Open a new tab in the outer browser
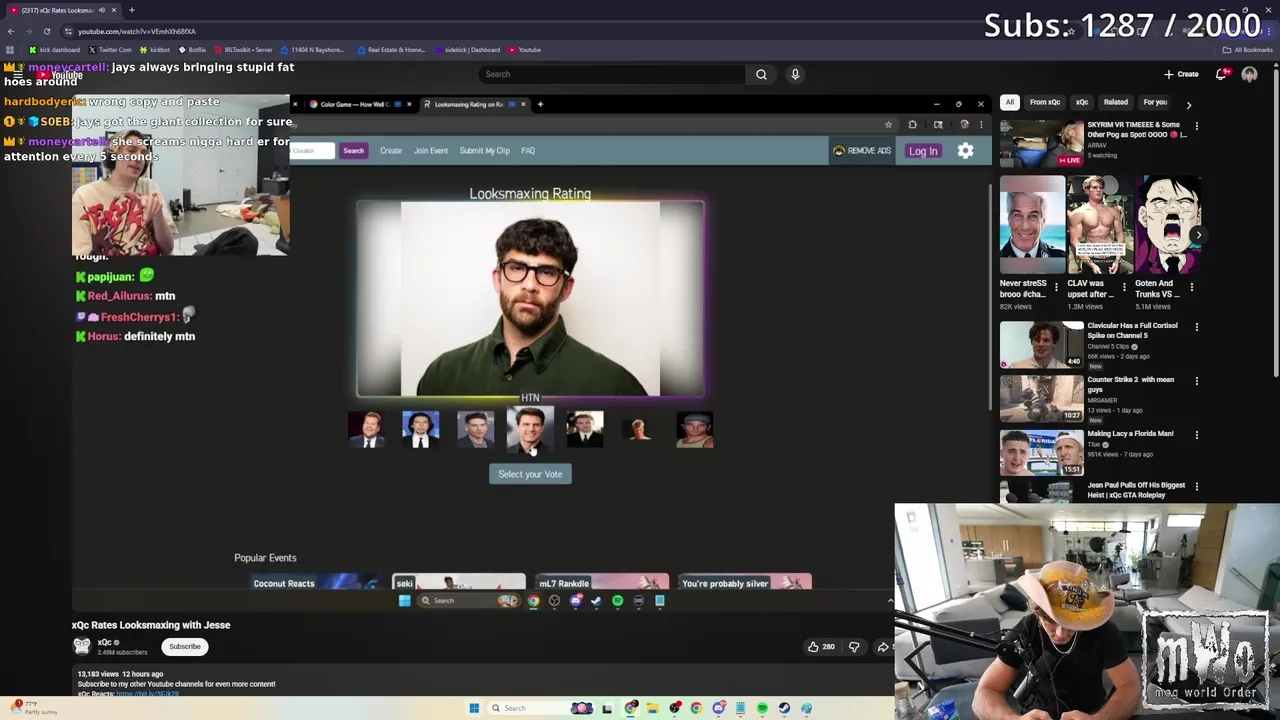 click(131, 10)
